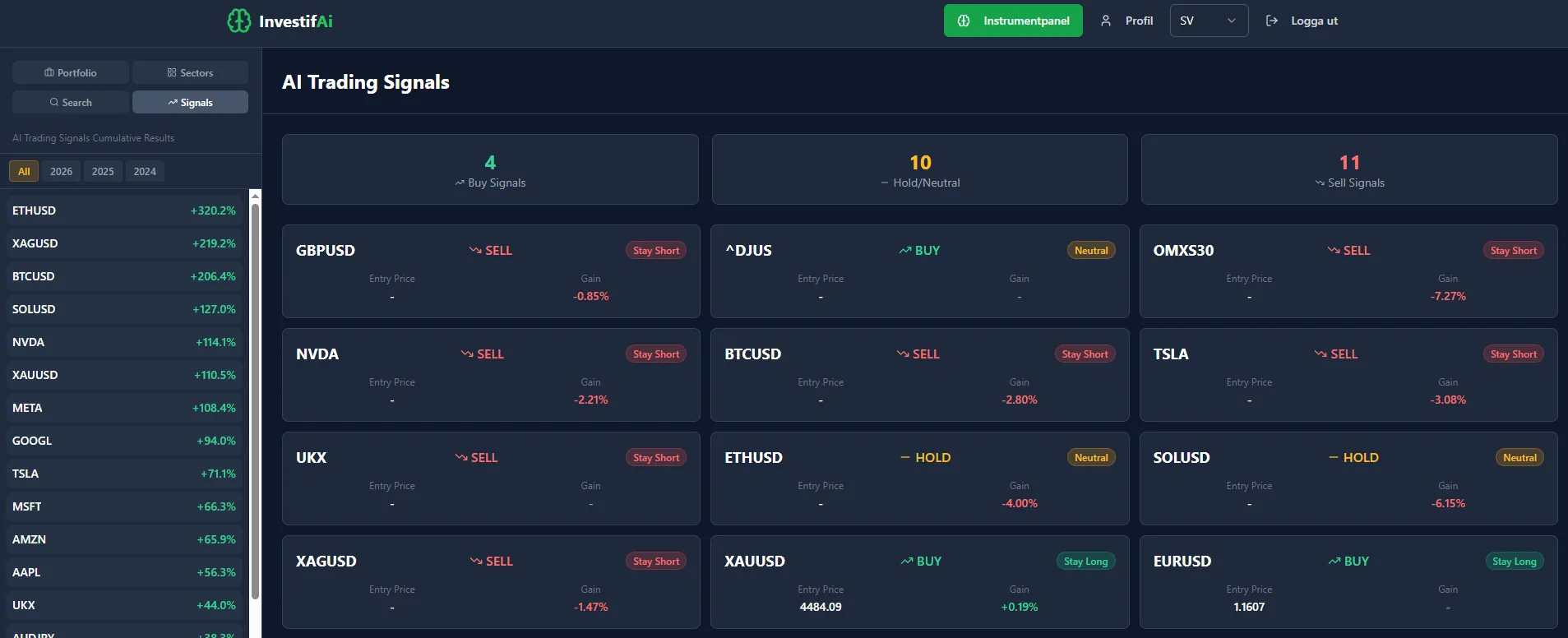This screenshot has height=638, width=1568.
Task: Select AAPL row in cumulative results
Action: coord(124,572)
